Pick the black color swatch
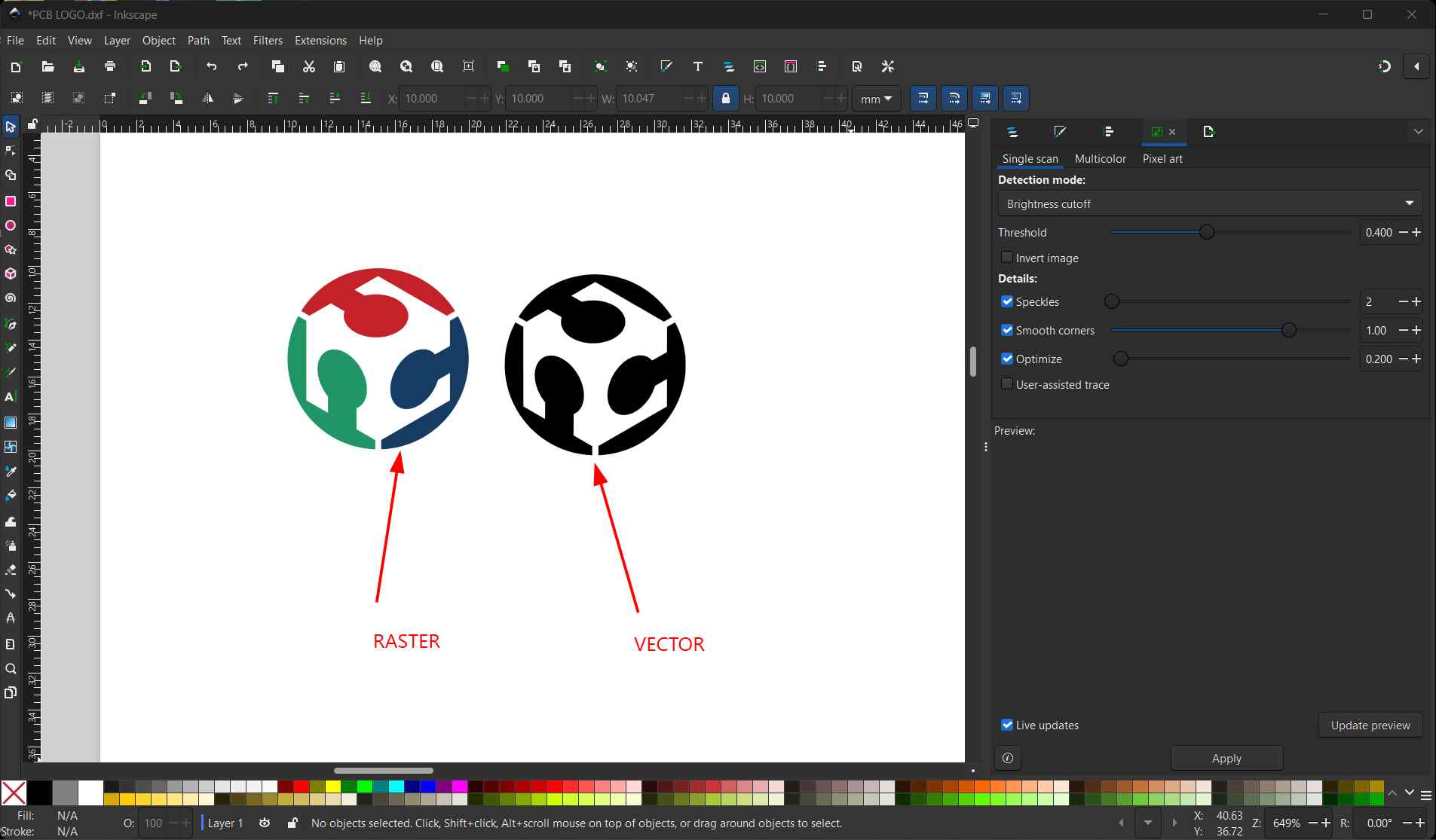This screenshot has width=1436, height=840. (x=40, y=793)
